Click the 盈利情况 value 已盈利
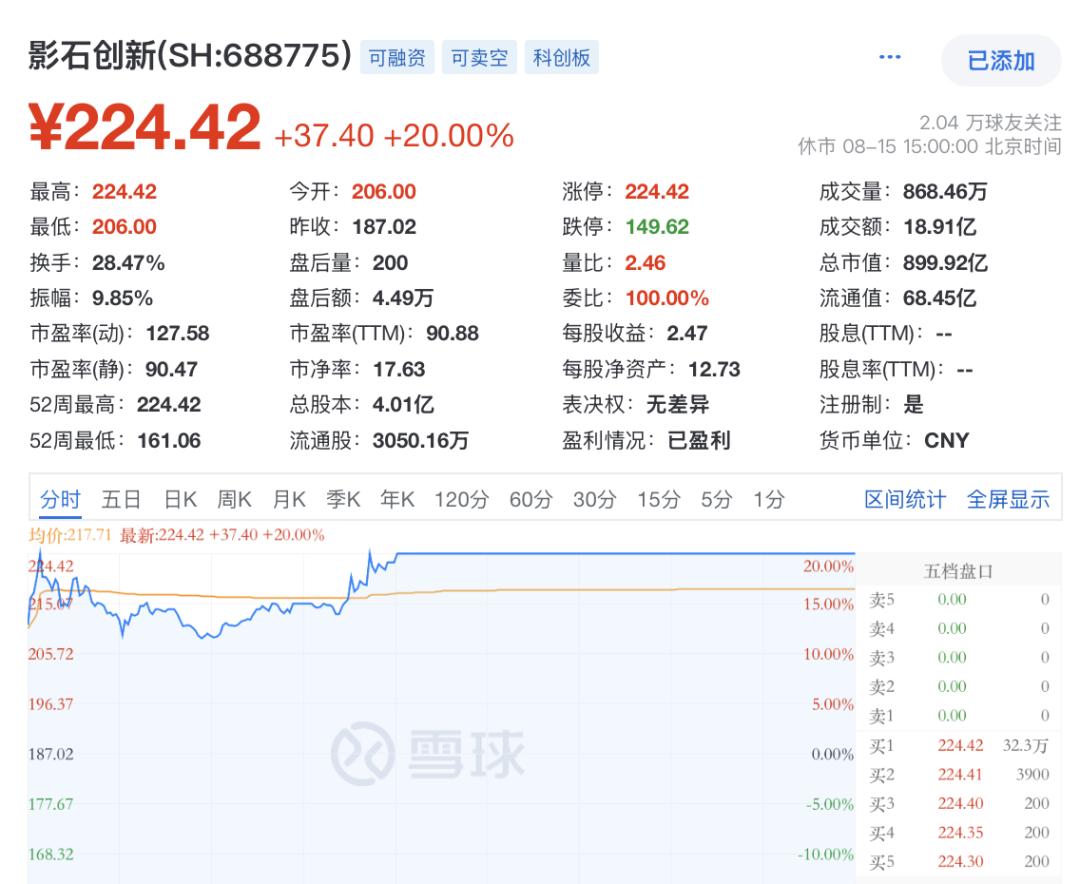 point(698,440)
